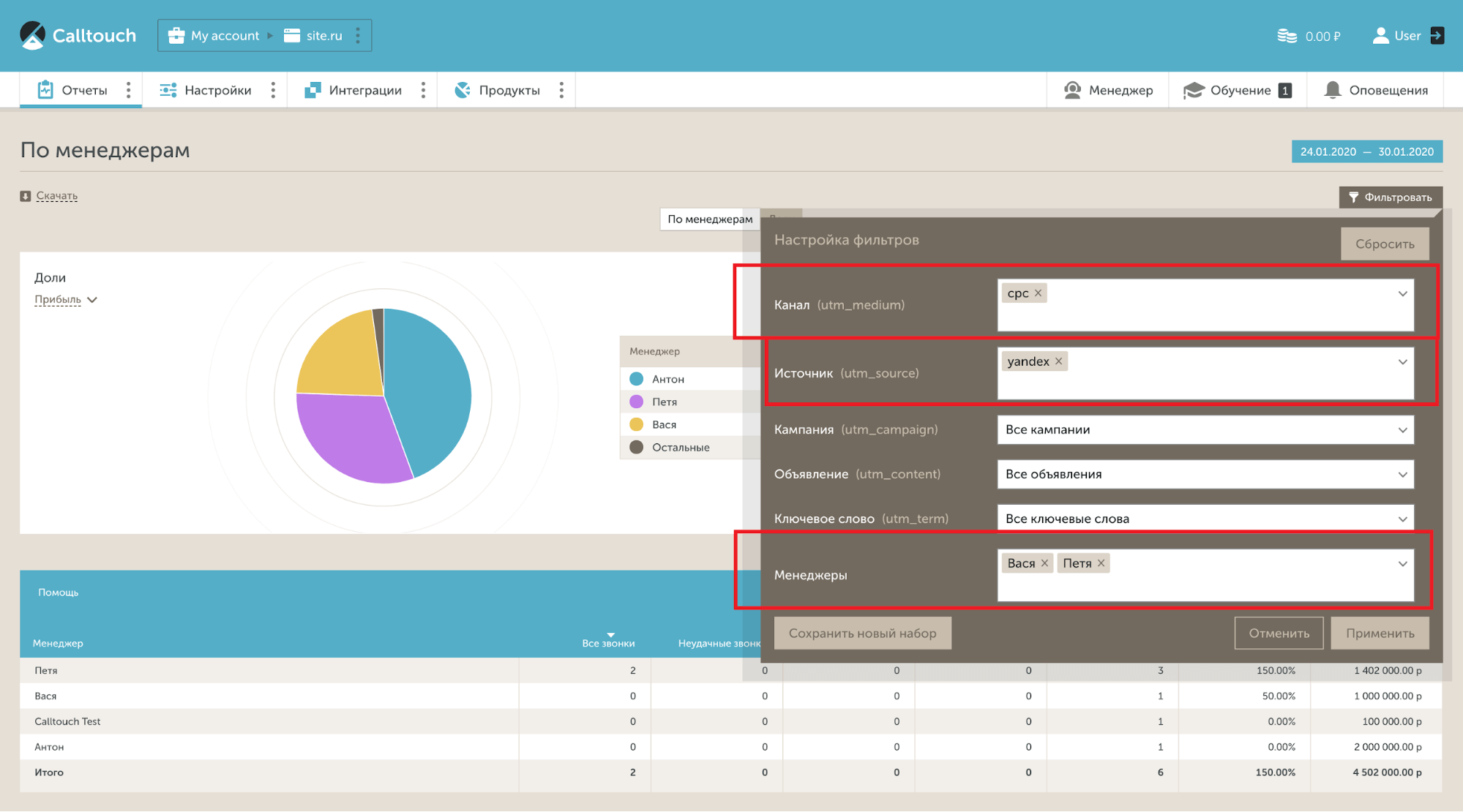Expand the Менеджеры filter dropdown

point(1402,564)
